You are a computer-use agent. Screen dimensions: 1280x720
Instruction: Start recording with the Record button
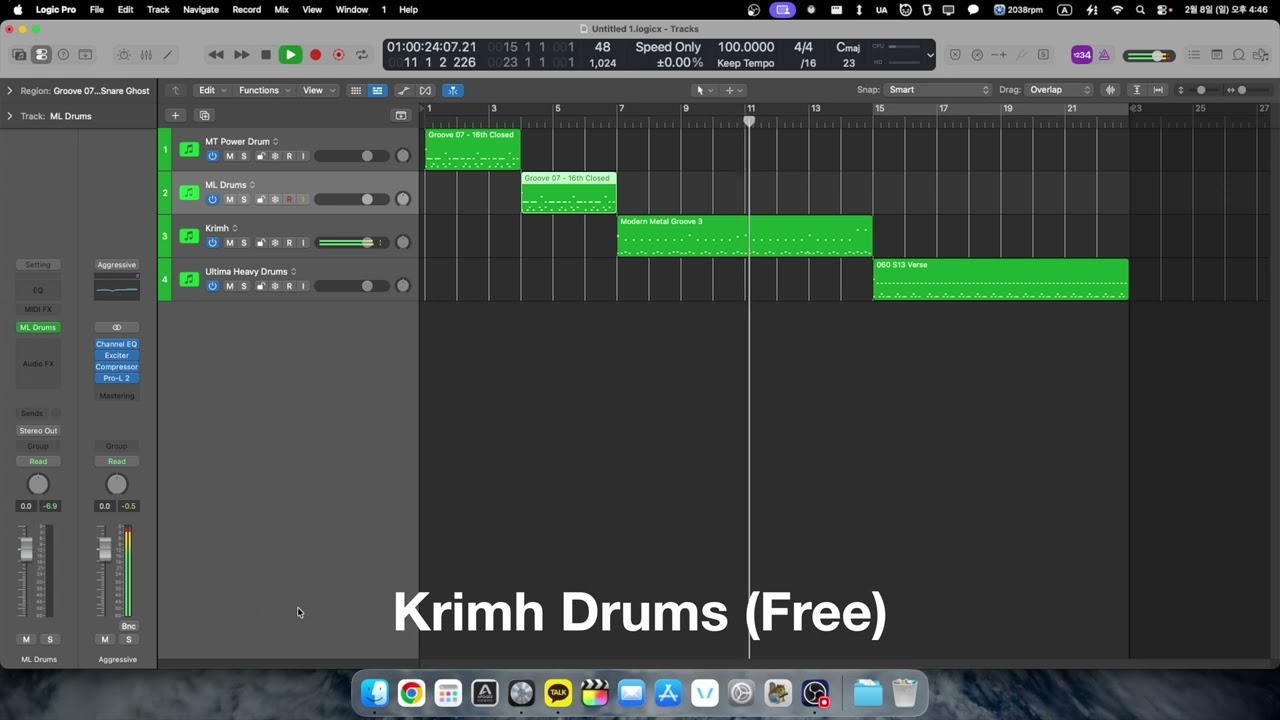[315, 55]
